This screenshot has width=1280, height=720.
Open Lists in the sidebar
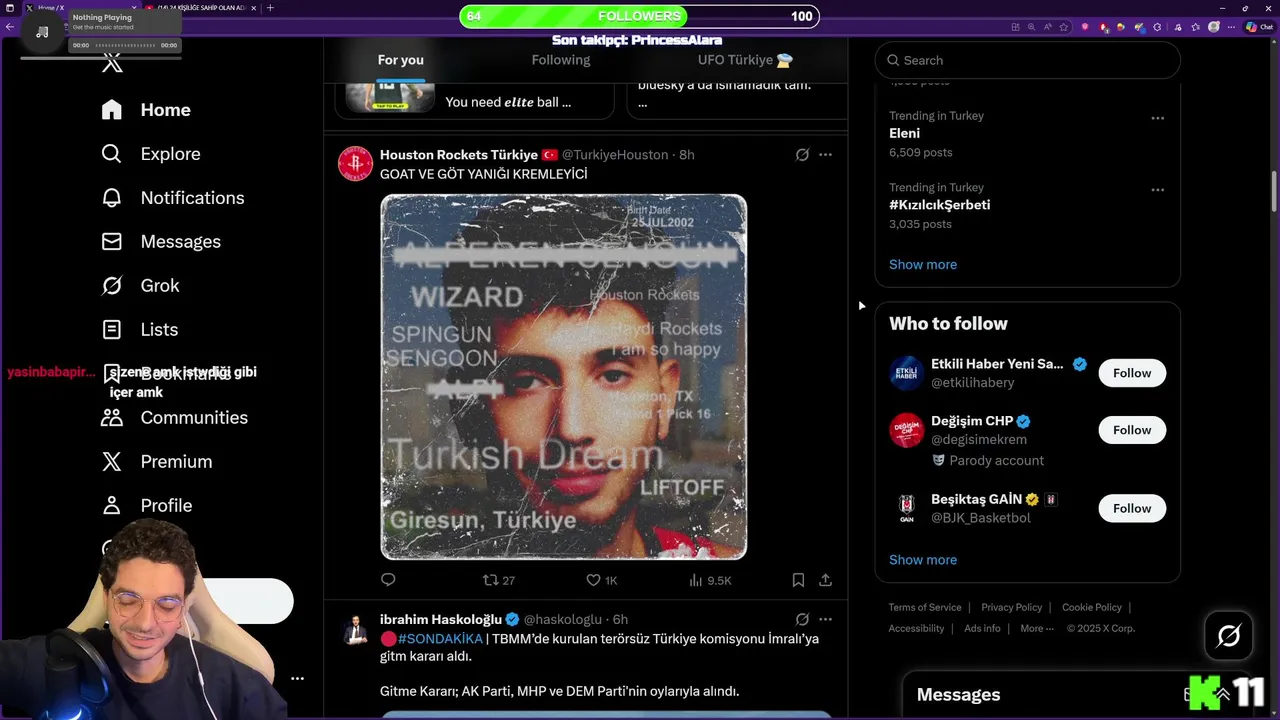click(x=140, y=330)
